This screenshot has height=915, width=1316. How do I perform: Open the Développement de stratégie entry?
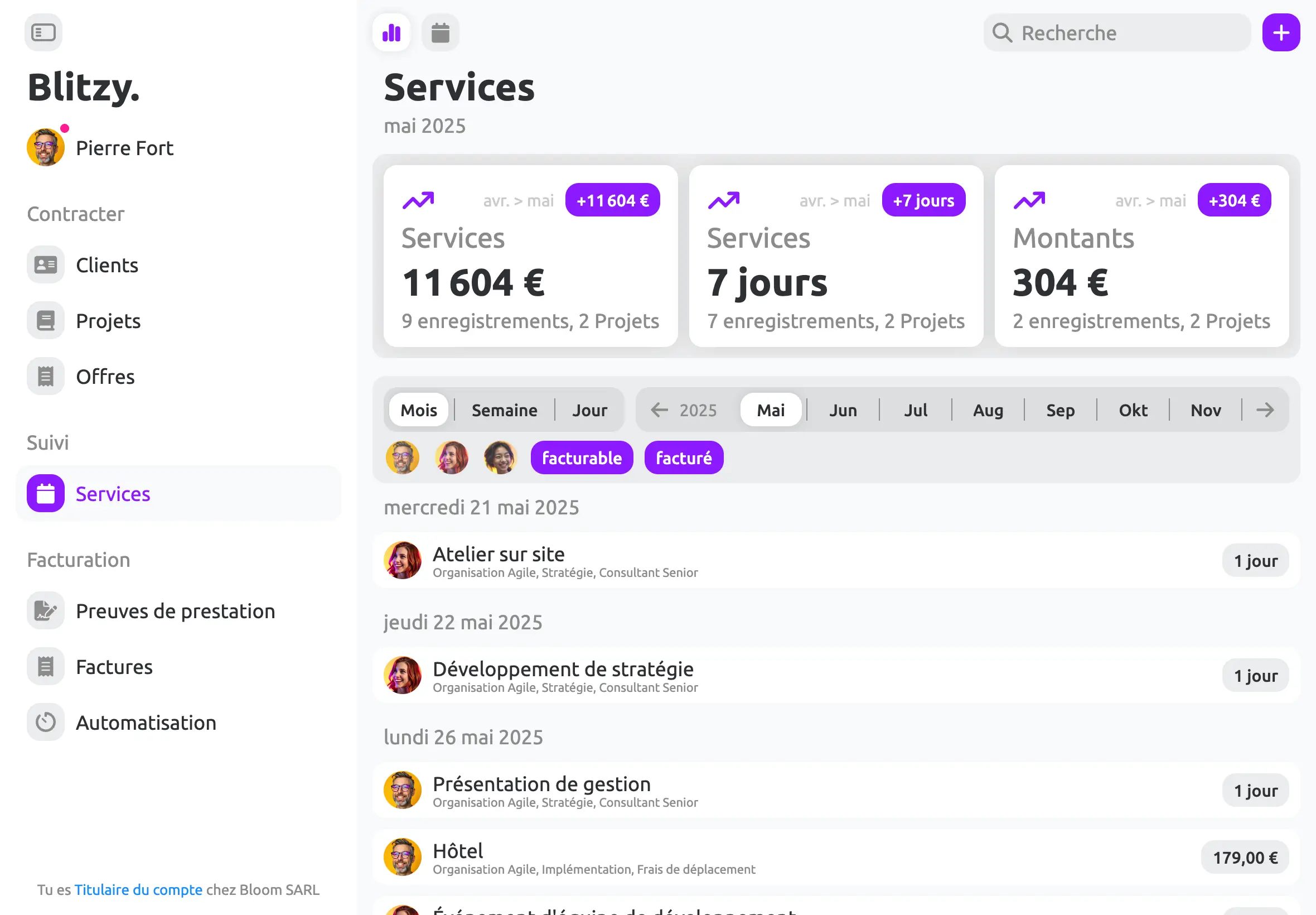[836, 675]
